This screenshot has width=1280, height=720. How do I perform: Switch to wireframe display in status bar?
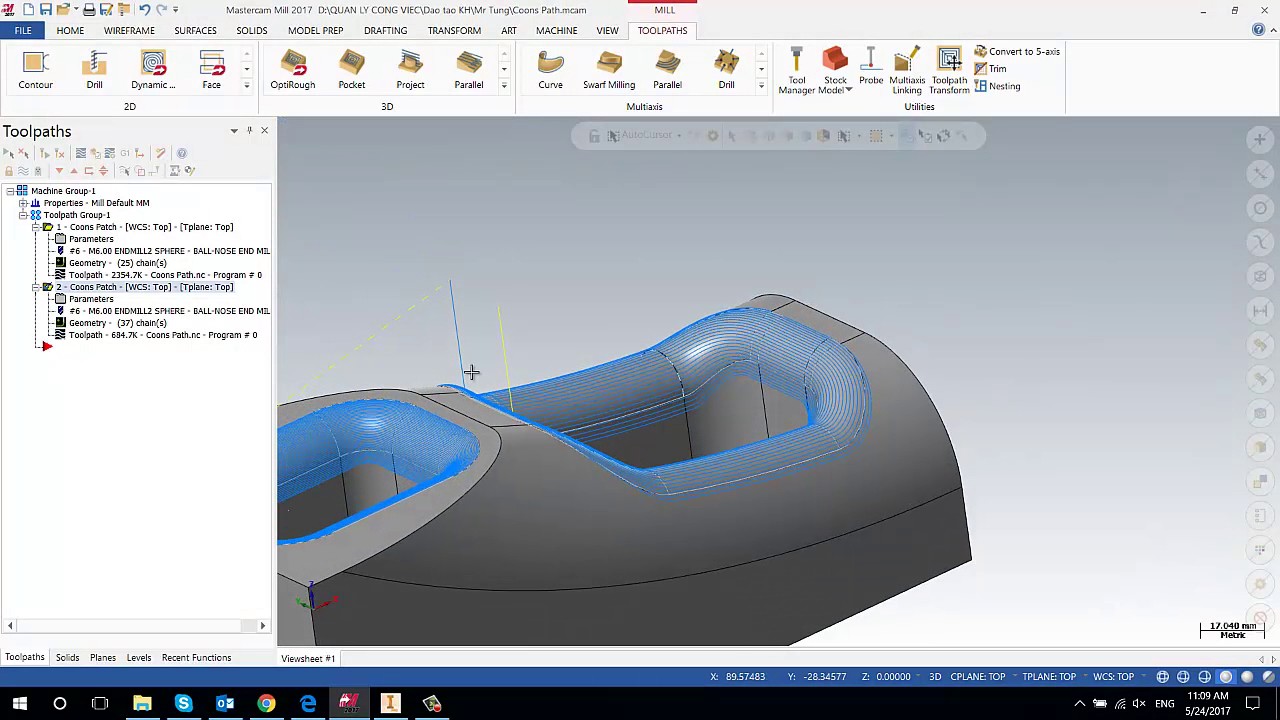pyautogui.click(x=1163, y=677)
